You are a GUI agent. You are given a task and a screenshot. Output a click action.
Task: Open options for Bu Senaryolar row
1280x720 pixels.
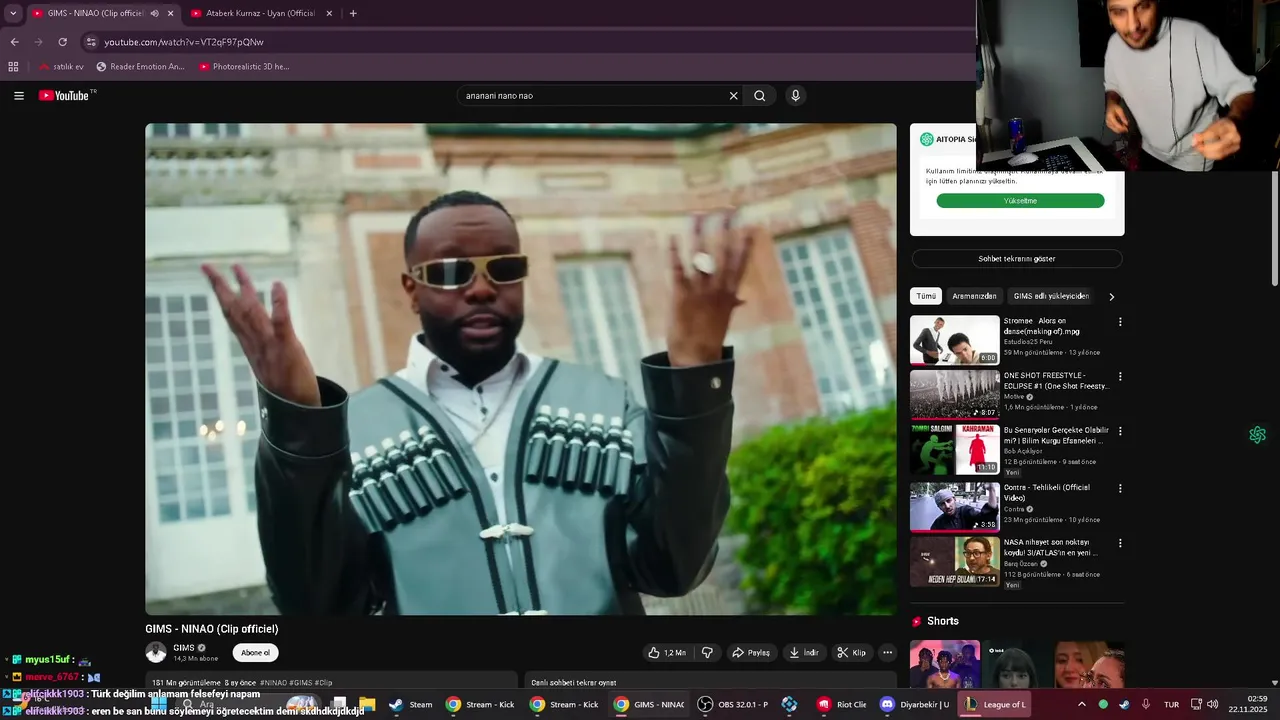(x=1120, y=431)
